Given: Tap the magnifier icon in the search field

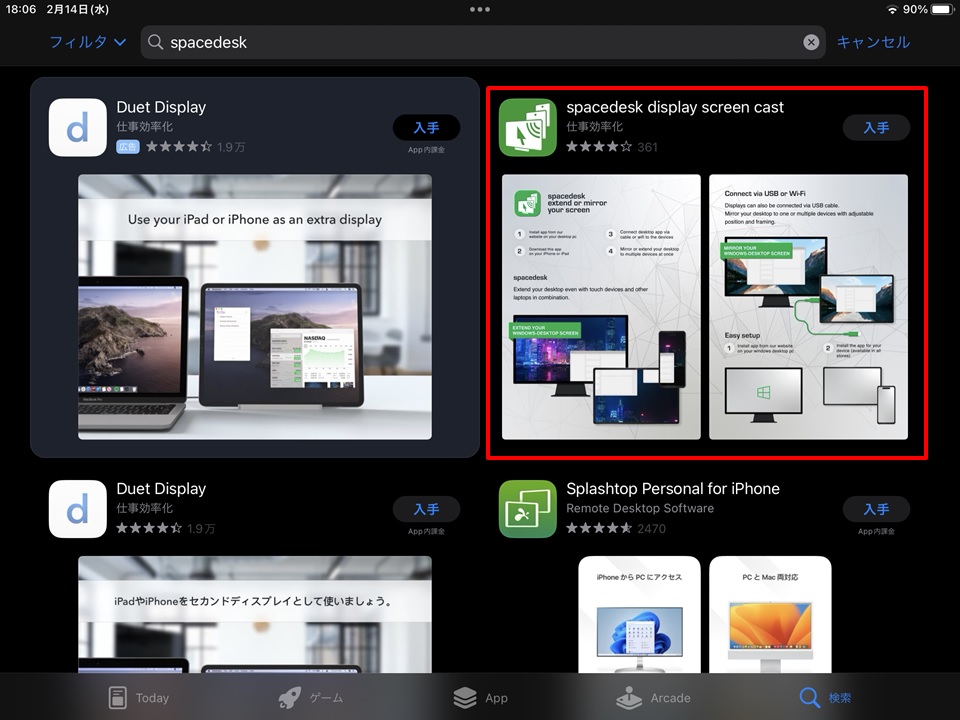Looking at the screenshot, I should point(156,42).
